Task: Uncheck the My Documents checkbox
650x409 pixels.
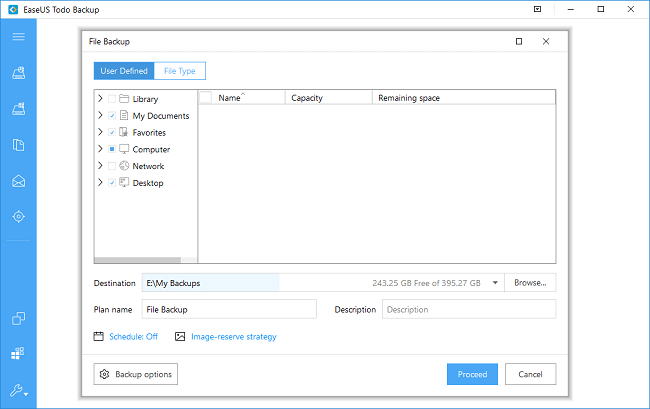Action: click(111, 116)
